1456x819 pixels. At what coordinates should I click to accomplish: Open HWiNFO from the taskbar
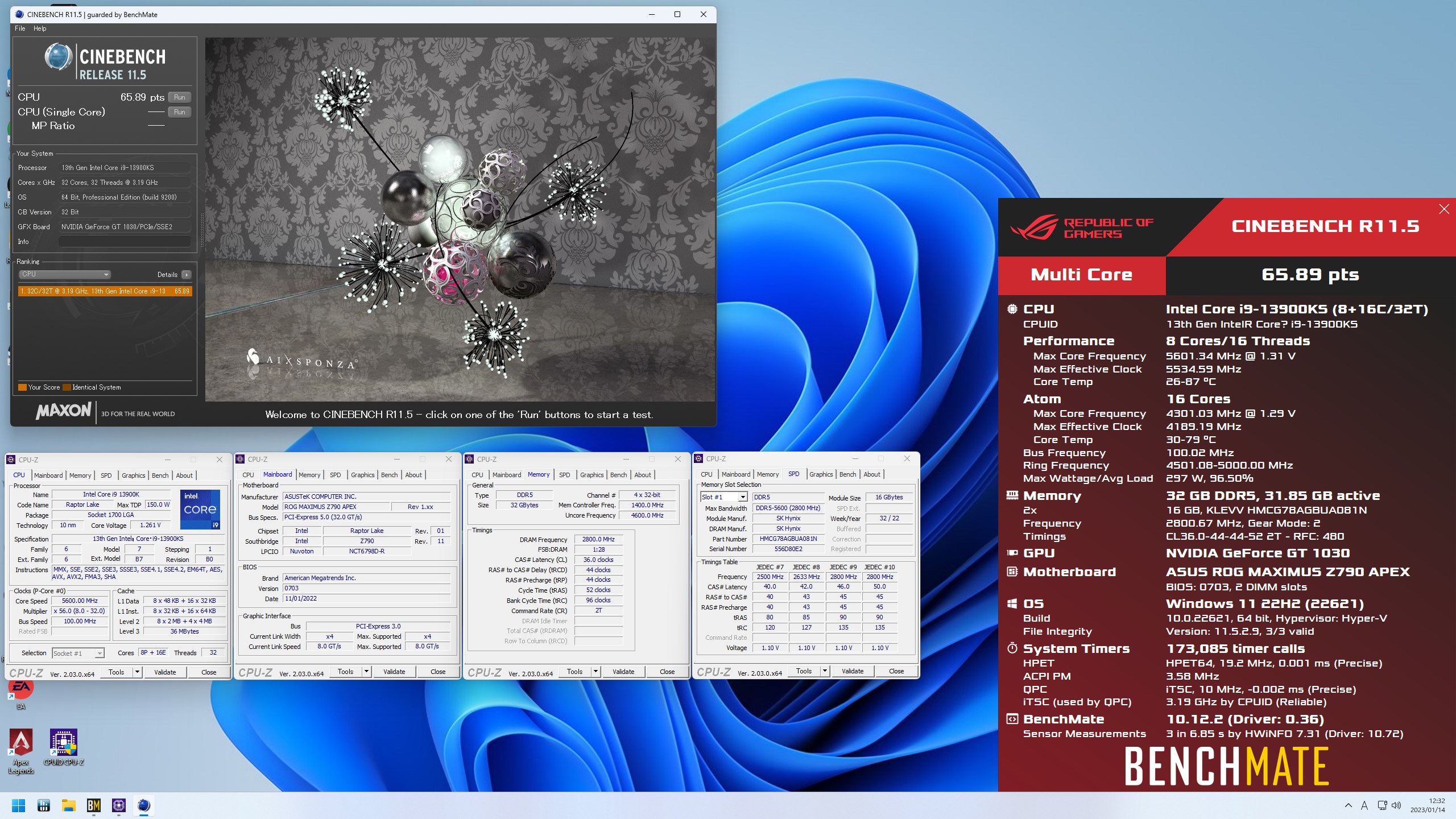[x=43, y=805]
